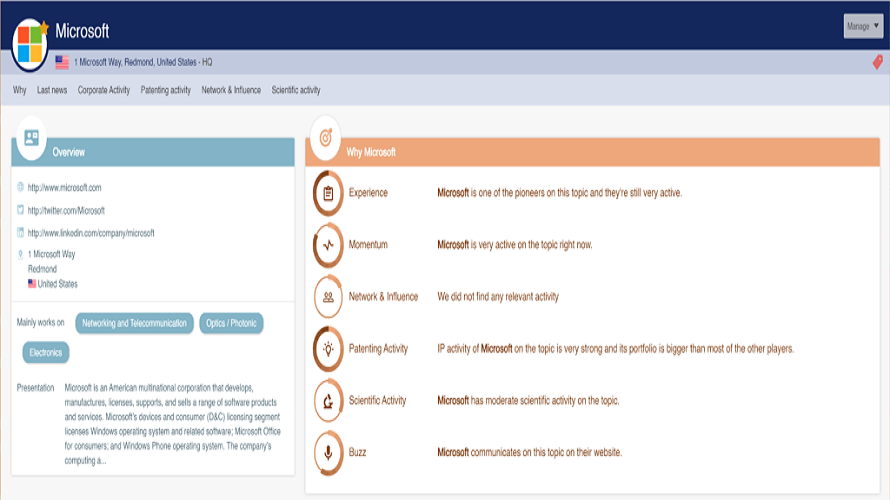
Task: Click the Momentum pulse icon
Action: [x=328, y=245]
